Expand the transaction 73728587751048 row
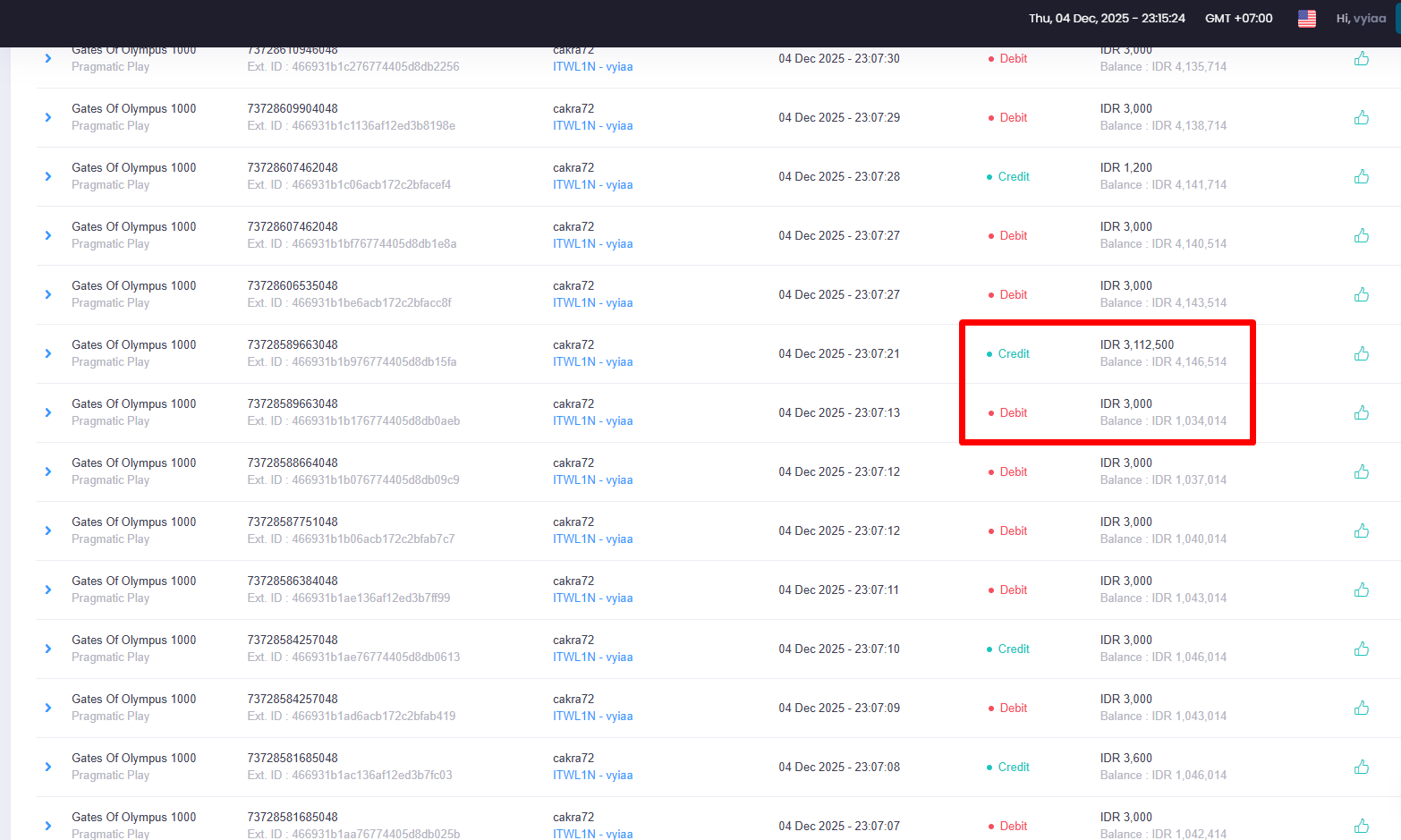1401x840 pixels. point(48,530)
